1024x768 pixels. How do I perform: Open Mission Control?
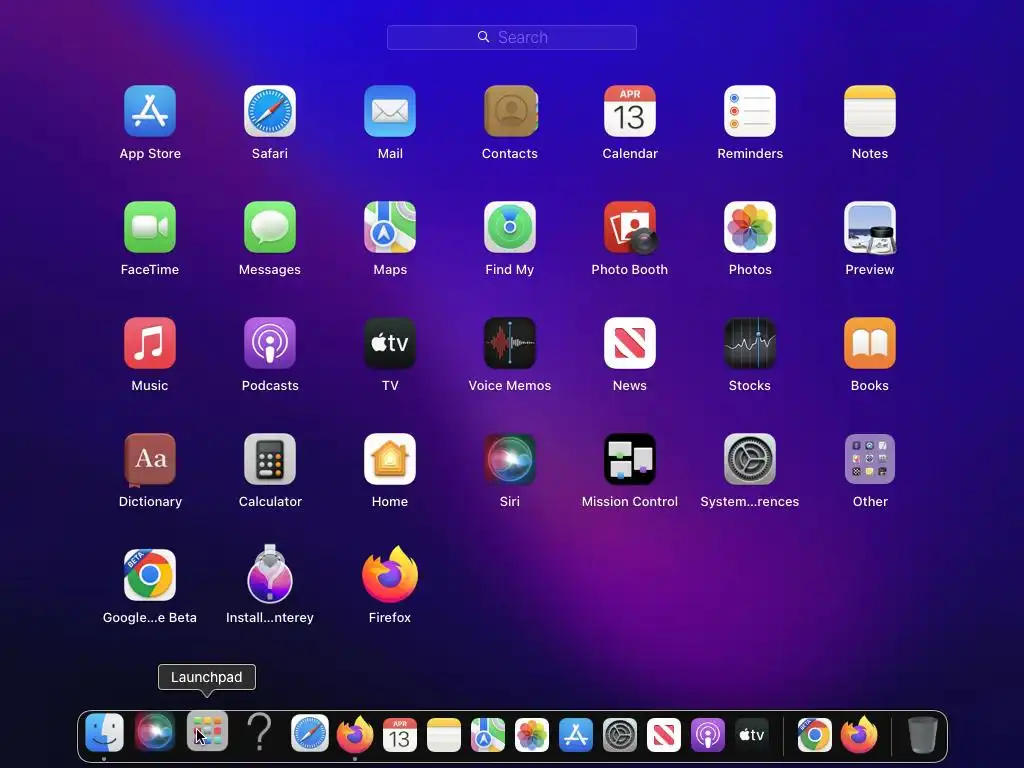[630, 459]
